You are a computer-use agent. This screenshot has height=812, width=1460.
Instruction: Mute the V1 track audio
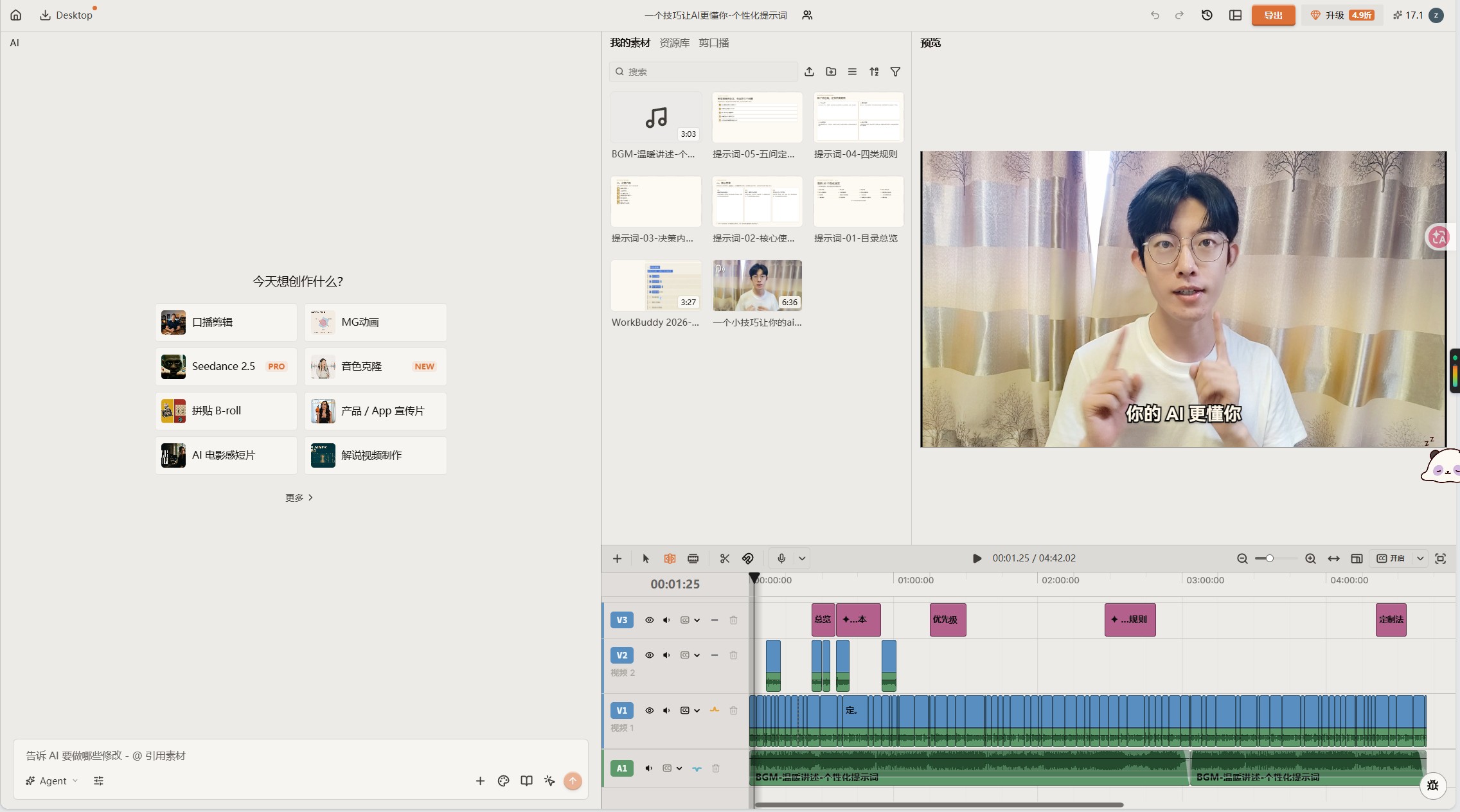click(666, 710)
